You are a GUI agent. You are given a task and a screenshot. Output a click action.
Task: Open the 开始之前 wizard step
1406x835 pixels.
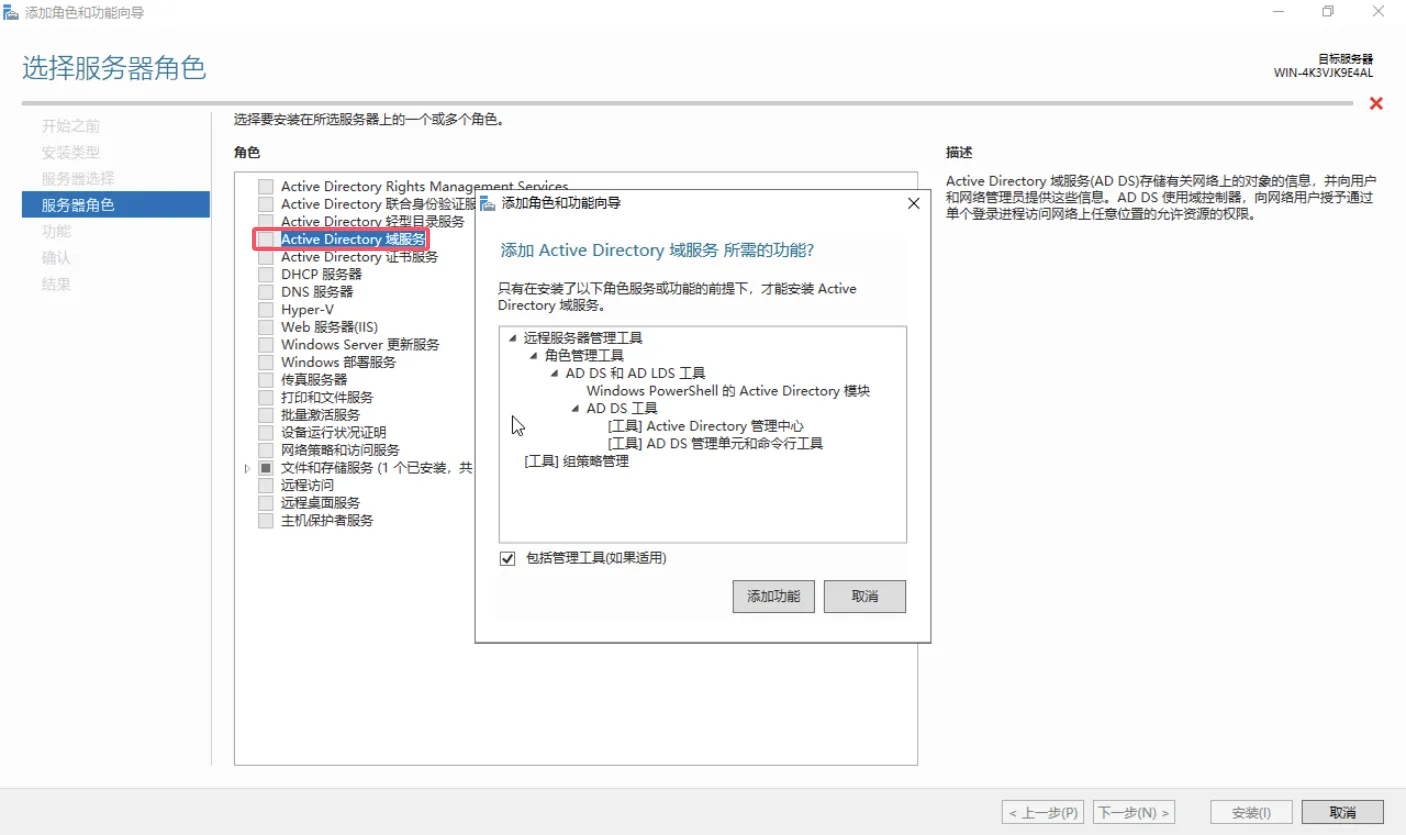tap(70, 126)
